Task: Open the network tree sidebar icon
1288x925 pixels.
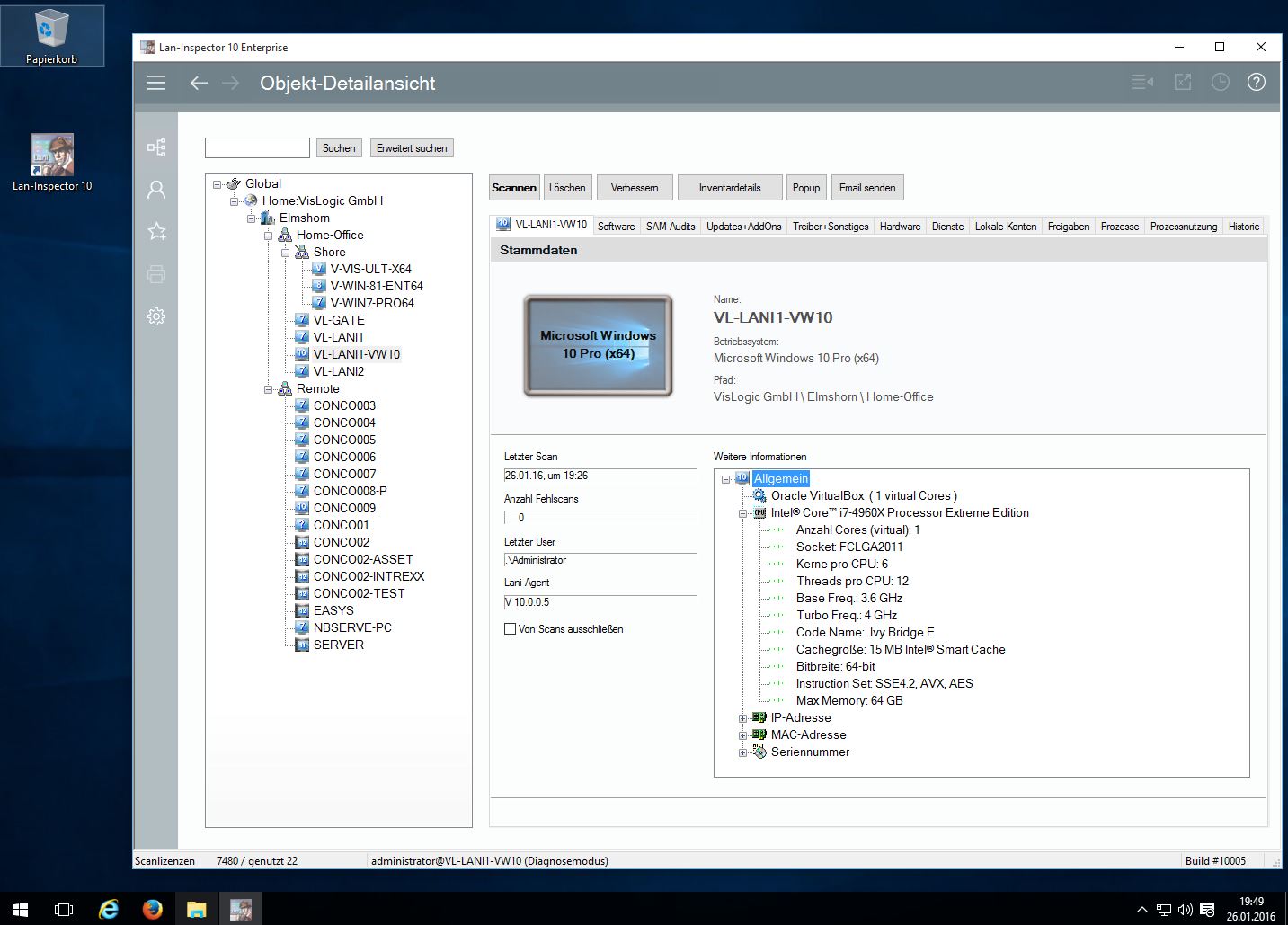Action: click(x=156, y=147)
